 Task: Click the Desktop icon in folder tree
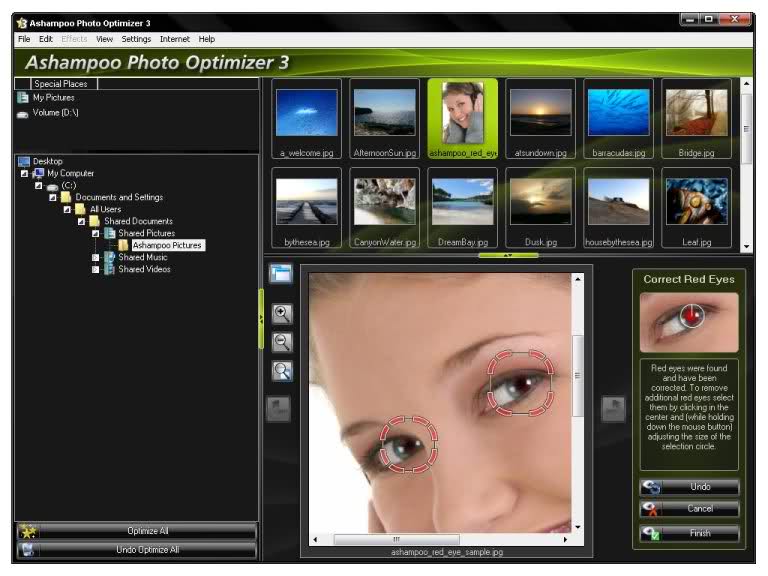(x=24, y=161)
